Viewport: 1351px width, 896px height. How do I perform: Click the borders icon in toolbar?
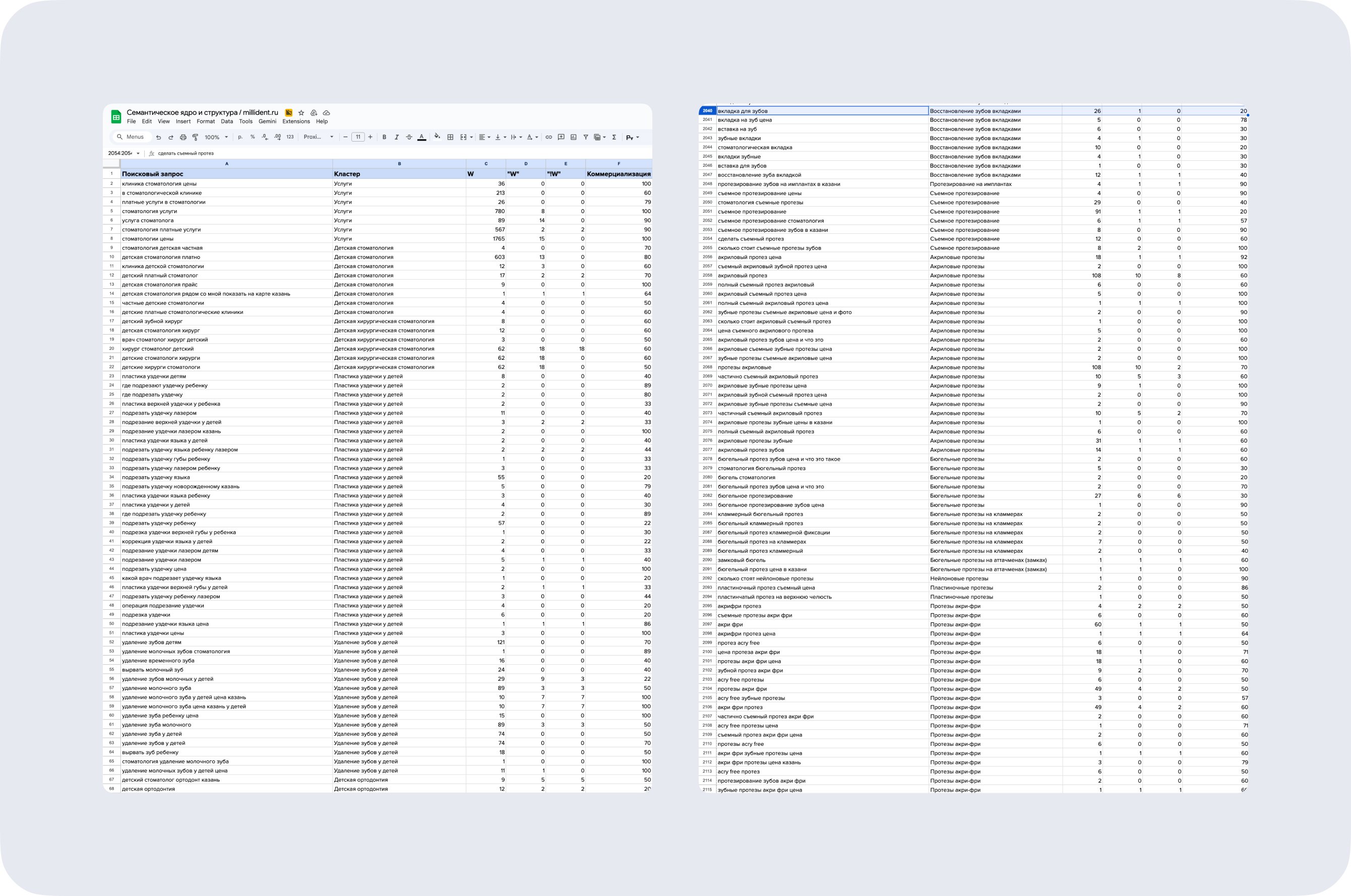point(450,137)
